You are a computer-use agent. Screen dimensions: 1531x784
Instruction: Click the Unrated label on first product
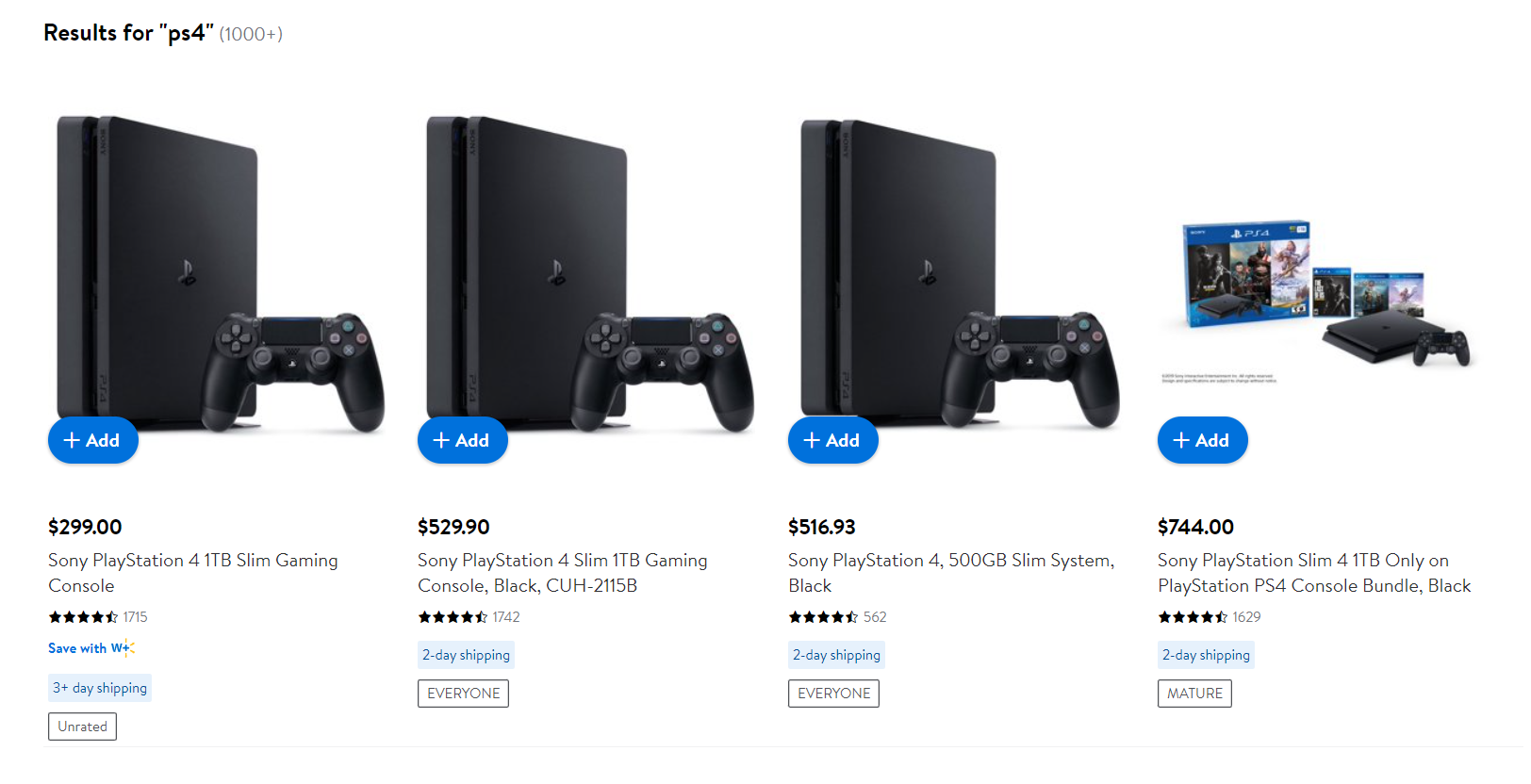(x=82, y=727)
